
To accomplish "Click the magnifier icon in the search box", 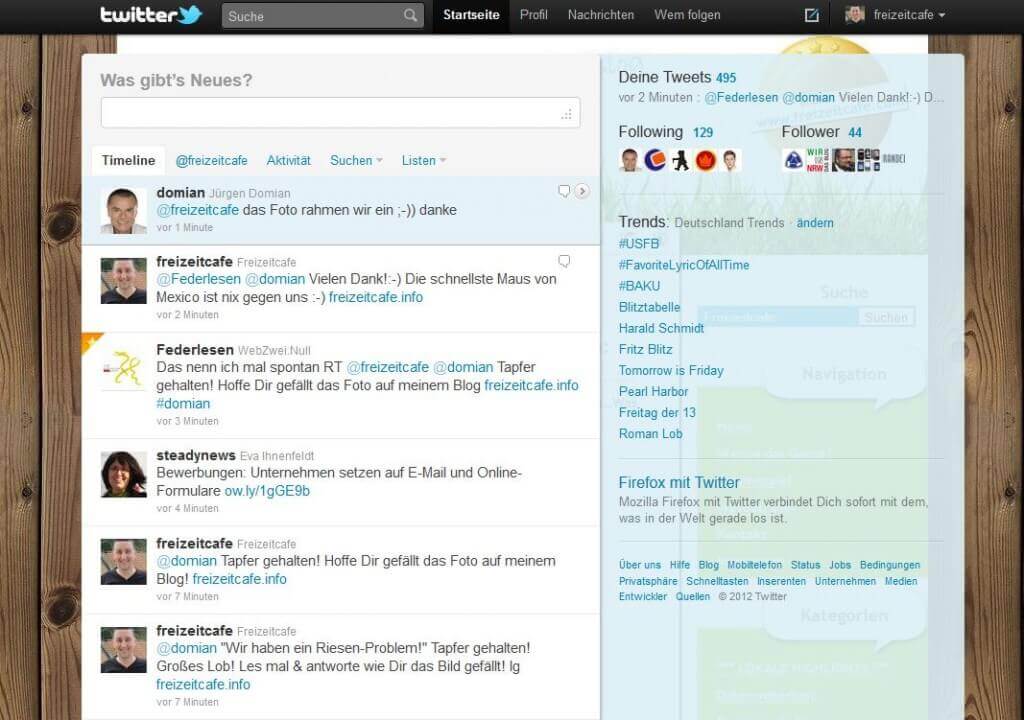I will click(410, 15).
